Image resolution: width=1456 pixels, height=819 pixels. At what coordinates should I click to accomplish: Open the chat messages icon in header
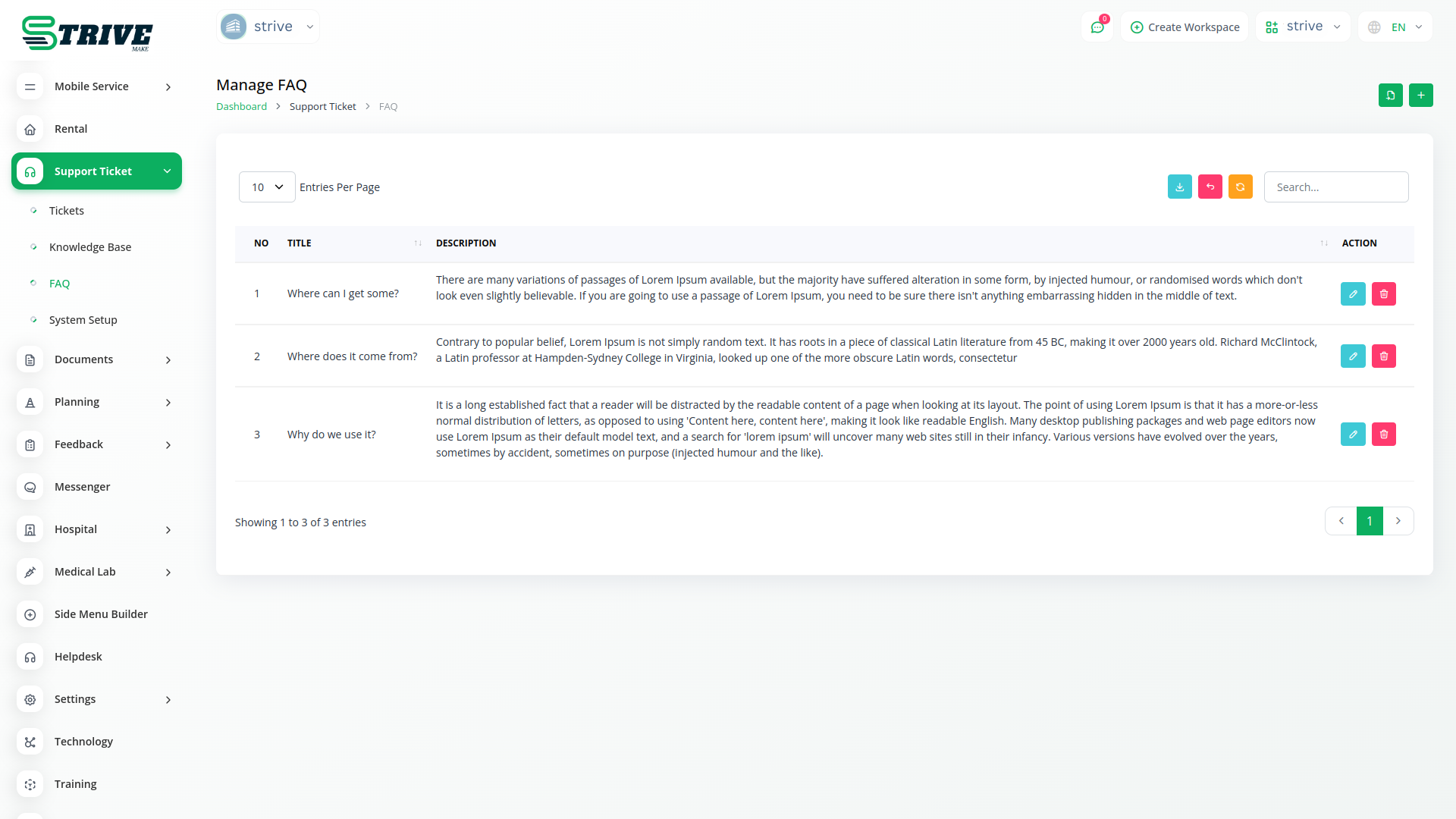click(1097, 27)
